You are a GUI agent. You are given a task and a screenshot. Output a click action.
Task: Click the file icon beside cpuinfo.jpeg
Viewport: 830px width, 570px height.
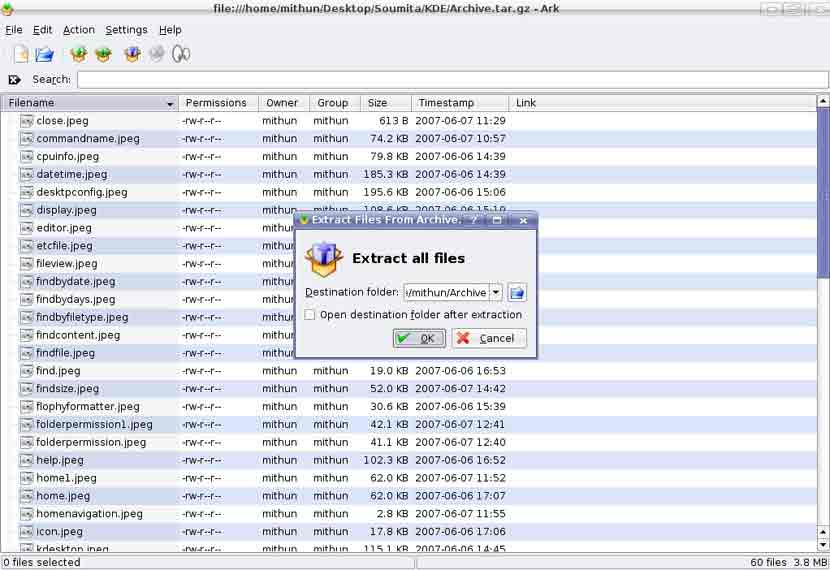[26, 157]
